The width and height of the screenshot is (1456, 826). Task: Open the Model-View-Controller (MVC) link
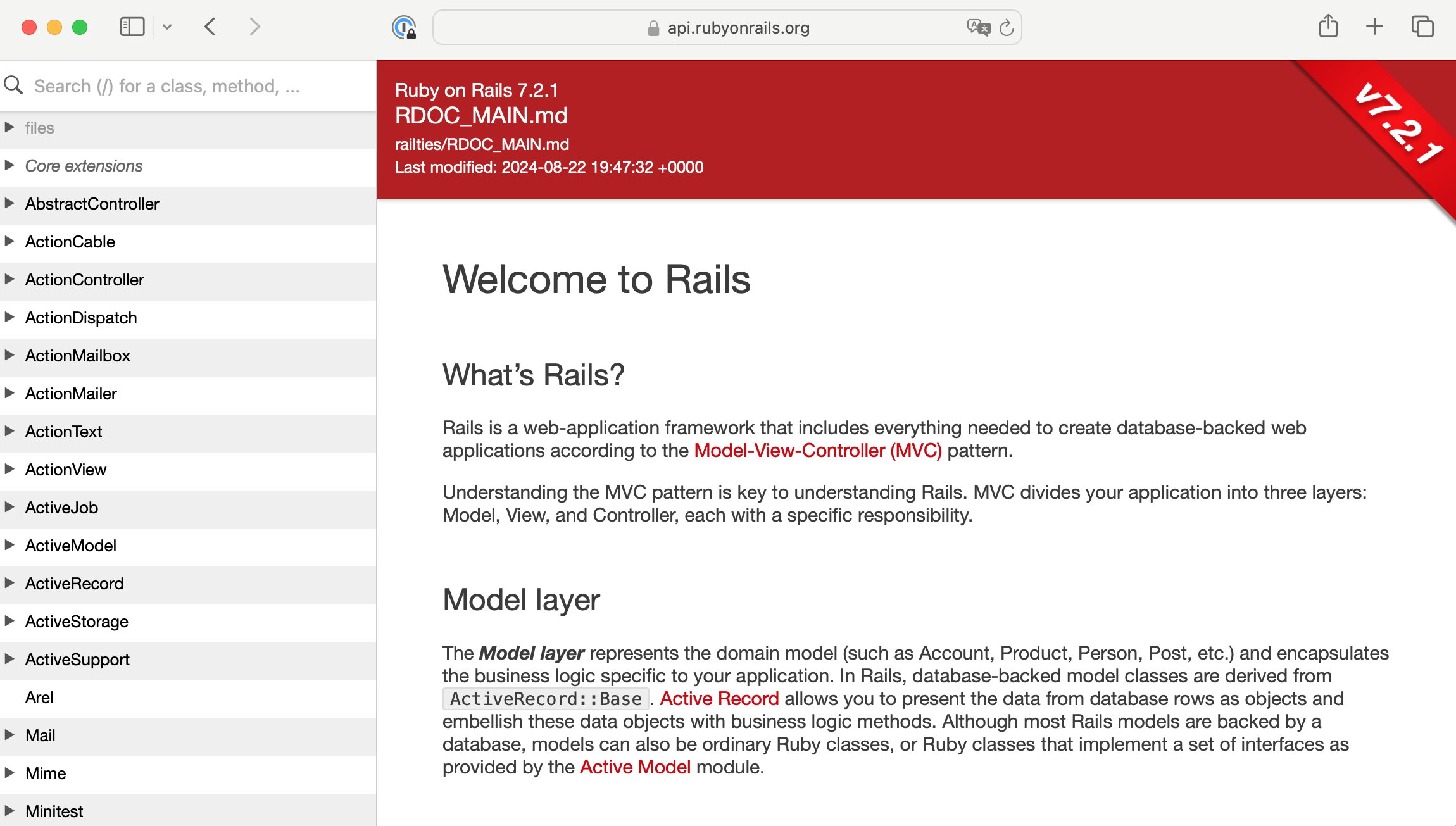[x=817, y=450]
